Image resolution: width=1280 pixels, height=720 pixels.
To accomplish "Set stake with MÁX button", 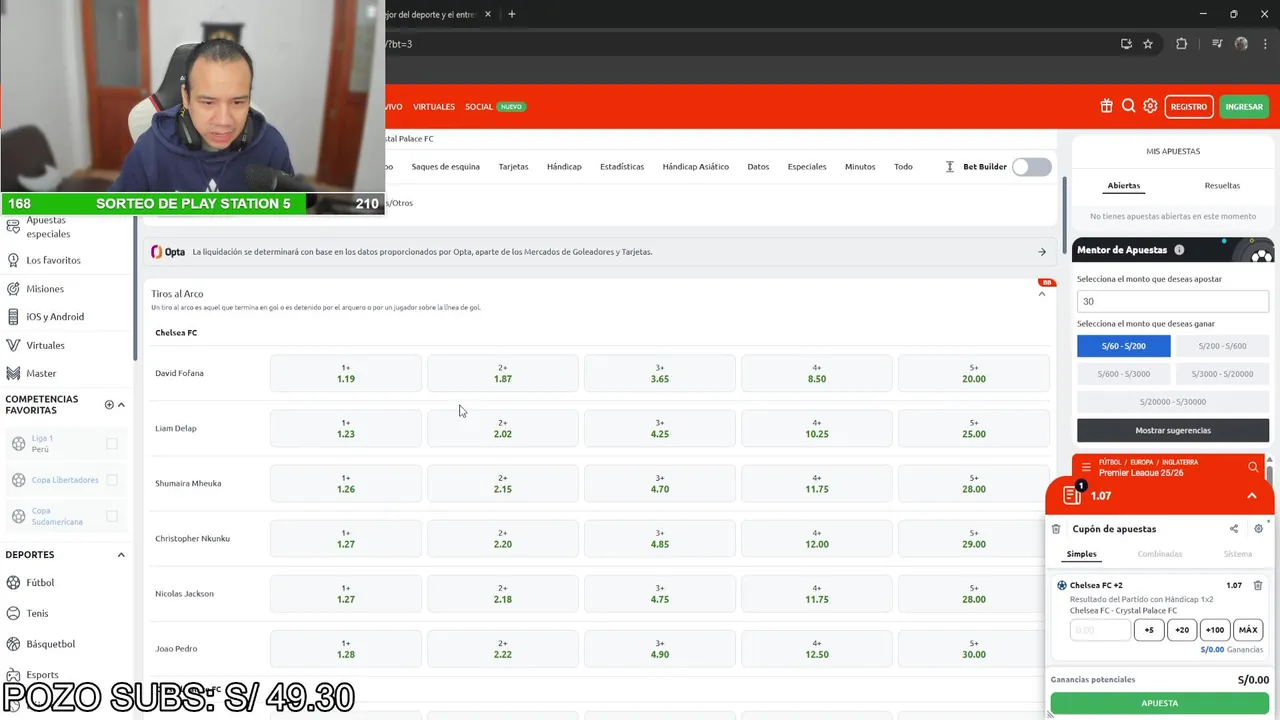I will pos(1247,630).
